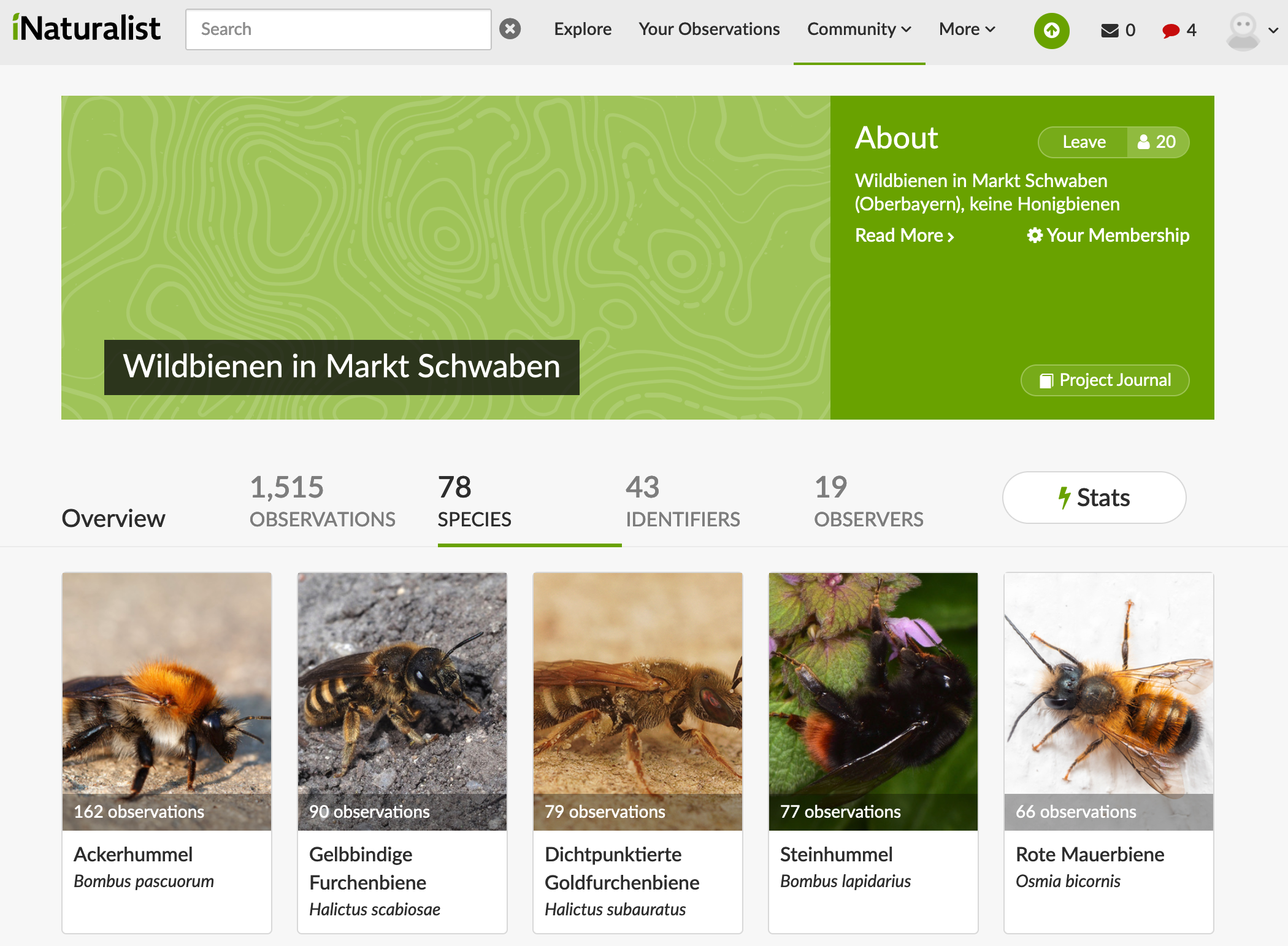Open the Project Journal
1288x946 pixels.
pyautogui.click(x=1104, y=380)
